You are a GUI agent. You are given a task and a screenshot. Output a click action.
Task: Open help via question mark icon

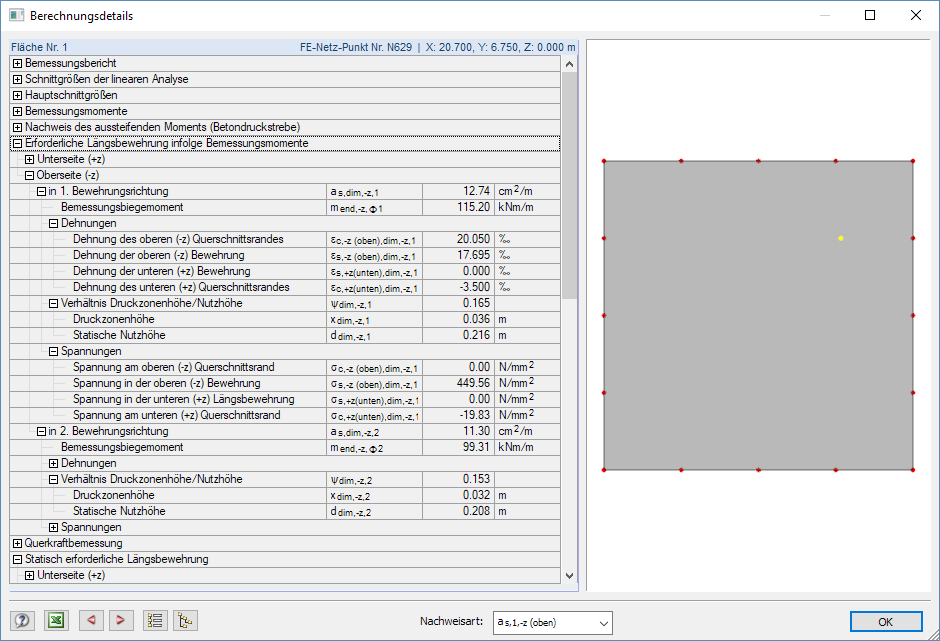pos(22,621)
